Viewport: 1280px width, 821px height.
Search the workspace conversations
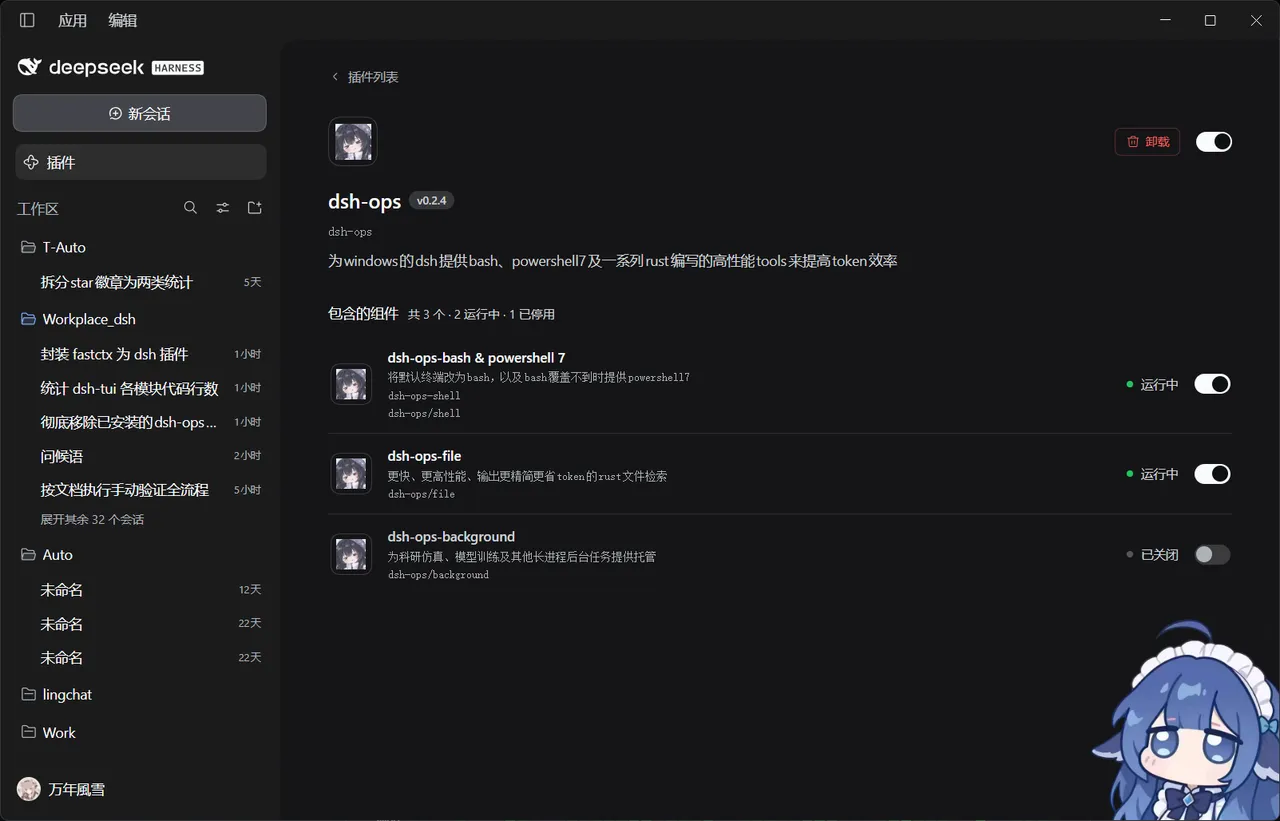(x=190, y=208)
